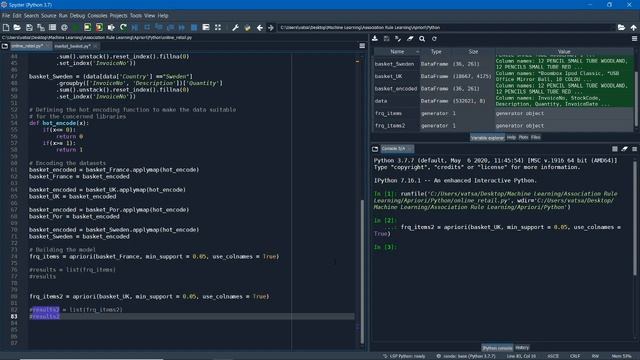
Task: Open the Edit menu
Action: (x=17, y=16)
